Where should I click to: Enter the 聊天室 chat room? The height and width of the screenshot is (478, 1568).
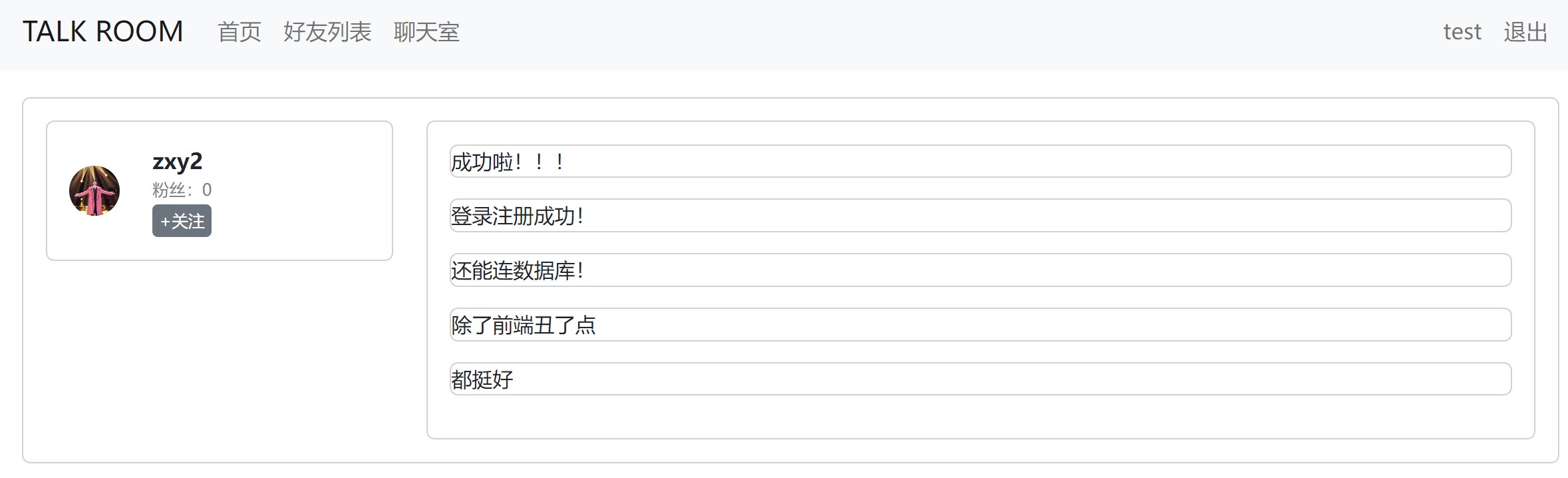coord(426,32)
